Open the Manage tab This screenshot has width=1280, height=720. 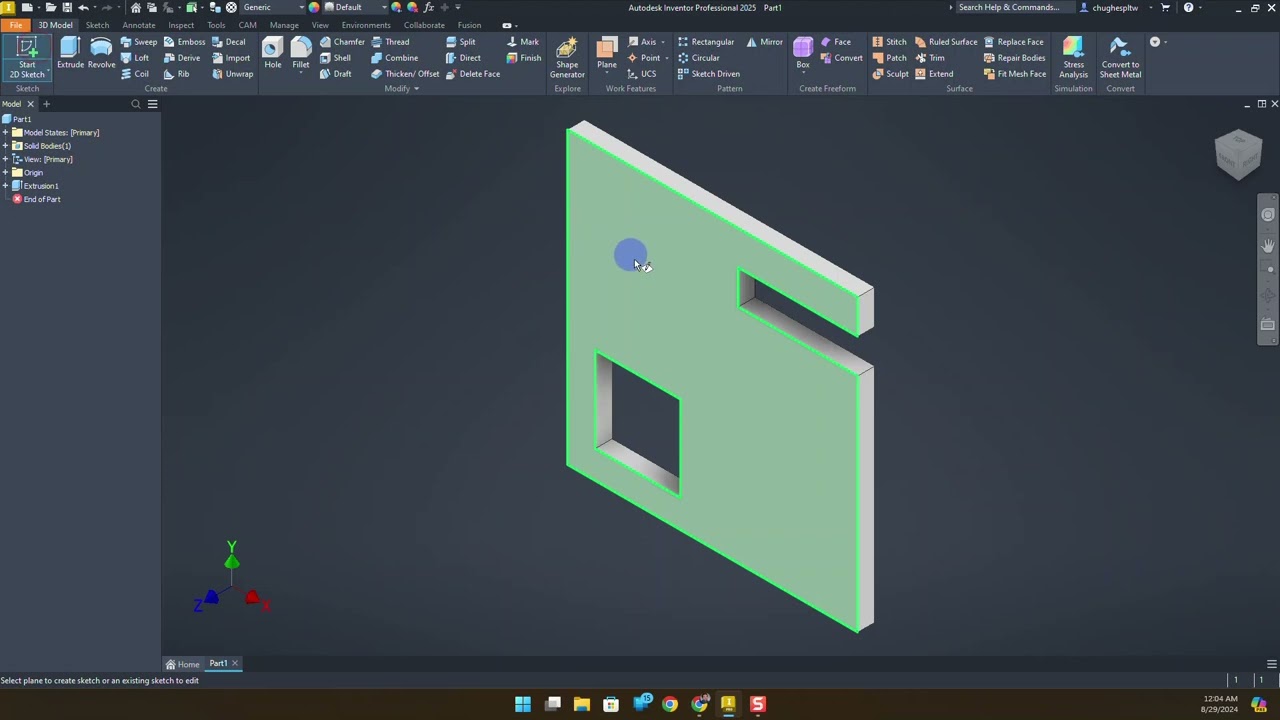point(284,25)
